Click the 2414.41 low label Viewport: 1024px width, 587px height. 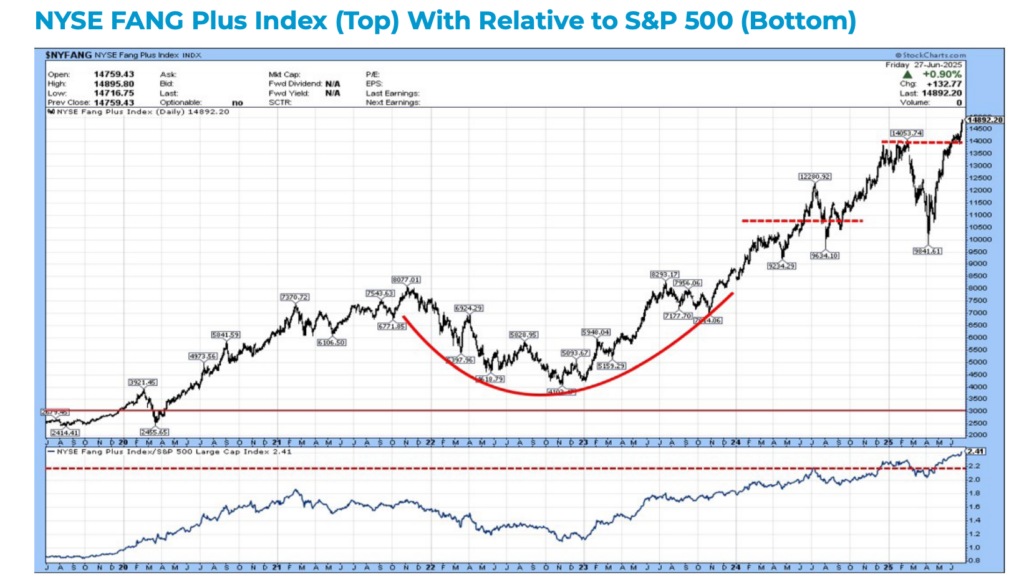click(65, 433)
